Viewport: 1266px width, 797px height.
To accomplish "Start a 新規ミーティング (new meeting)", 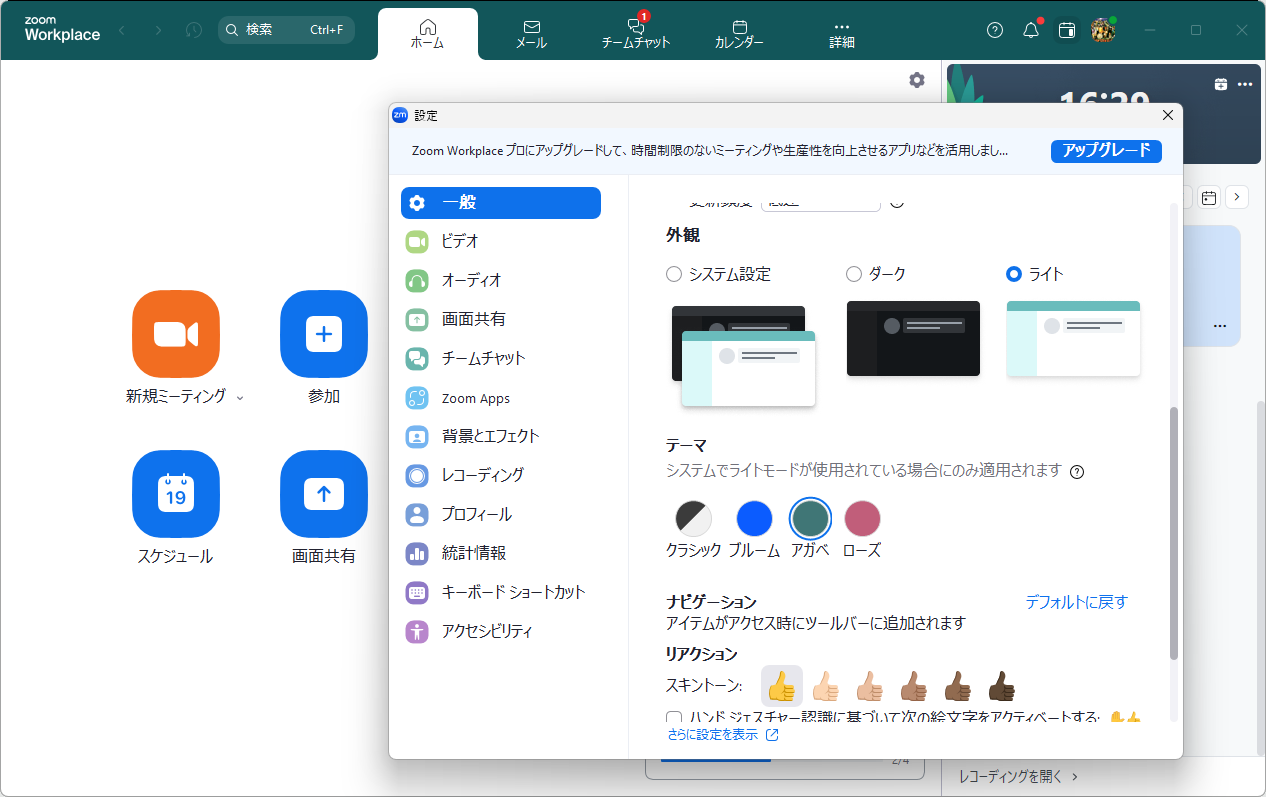I will coord(176,334).
